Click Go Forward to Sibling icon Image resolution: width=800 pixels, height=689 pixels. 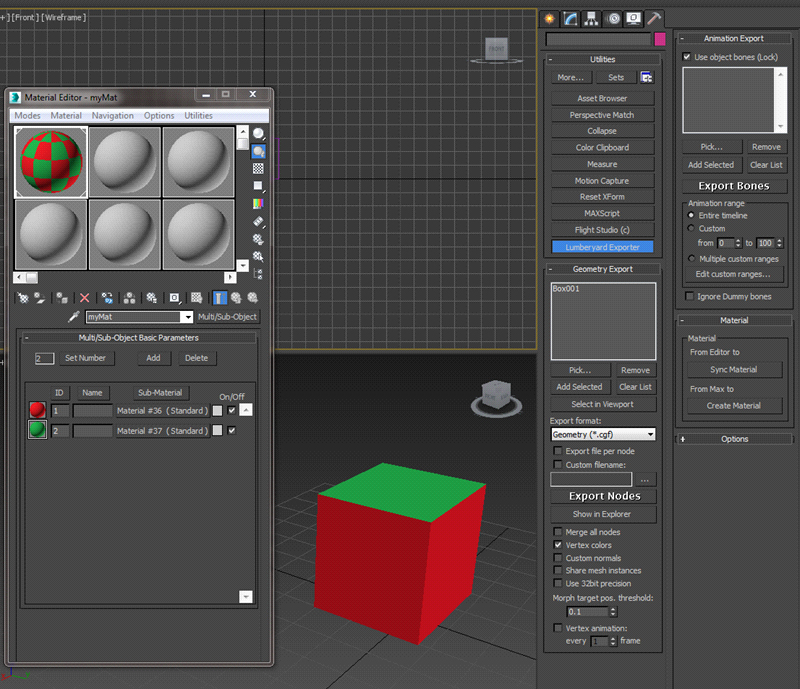point(253,298)
